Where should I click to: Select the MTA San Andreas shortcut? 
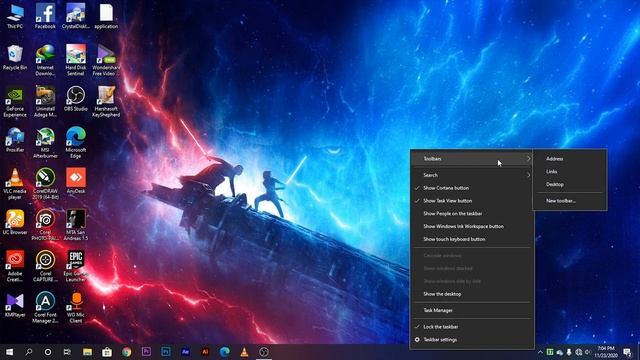click(x=76, y=226)
